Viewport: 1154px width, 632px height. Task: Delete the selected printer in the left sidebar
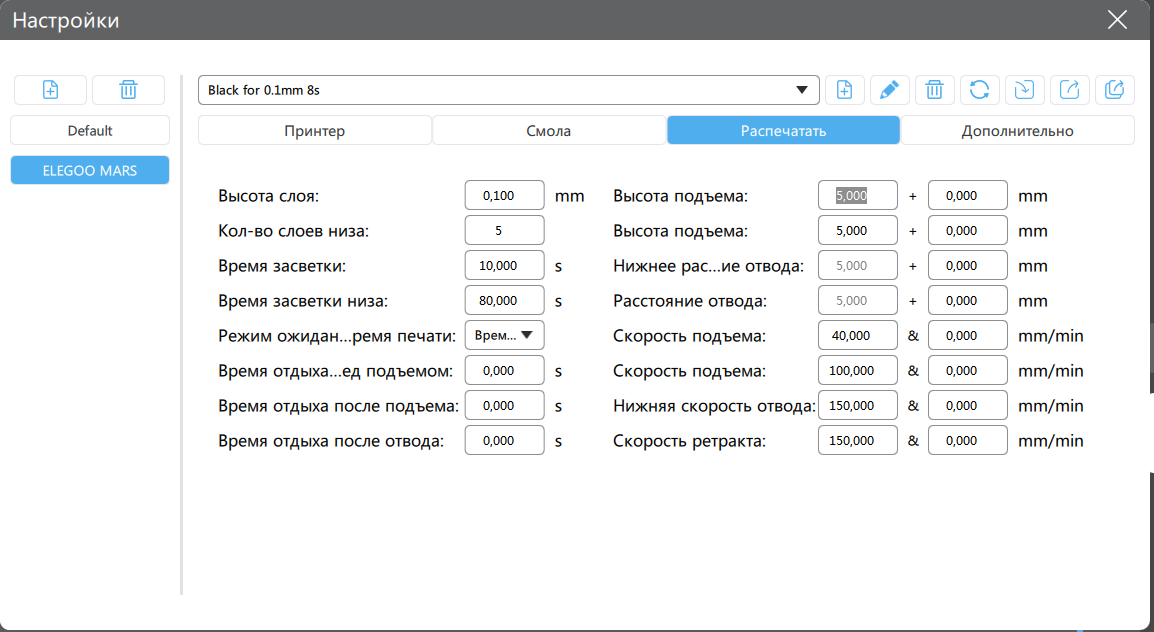pyautogui.click(x=128, y=90)
